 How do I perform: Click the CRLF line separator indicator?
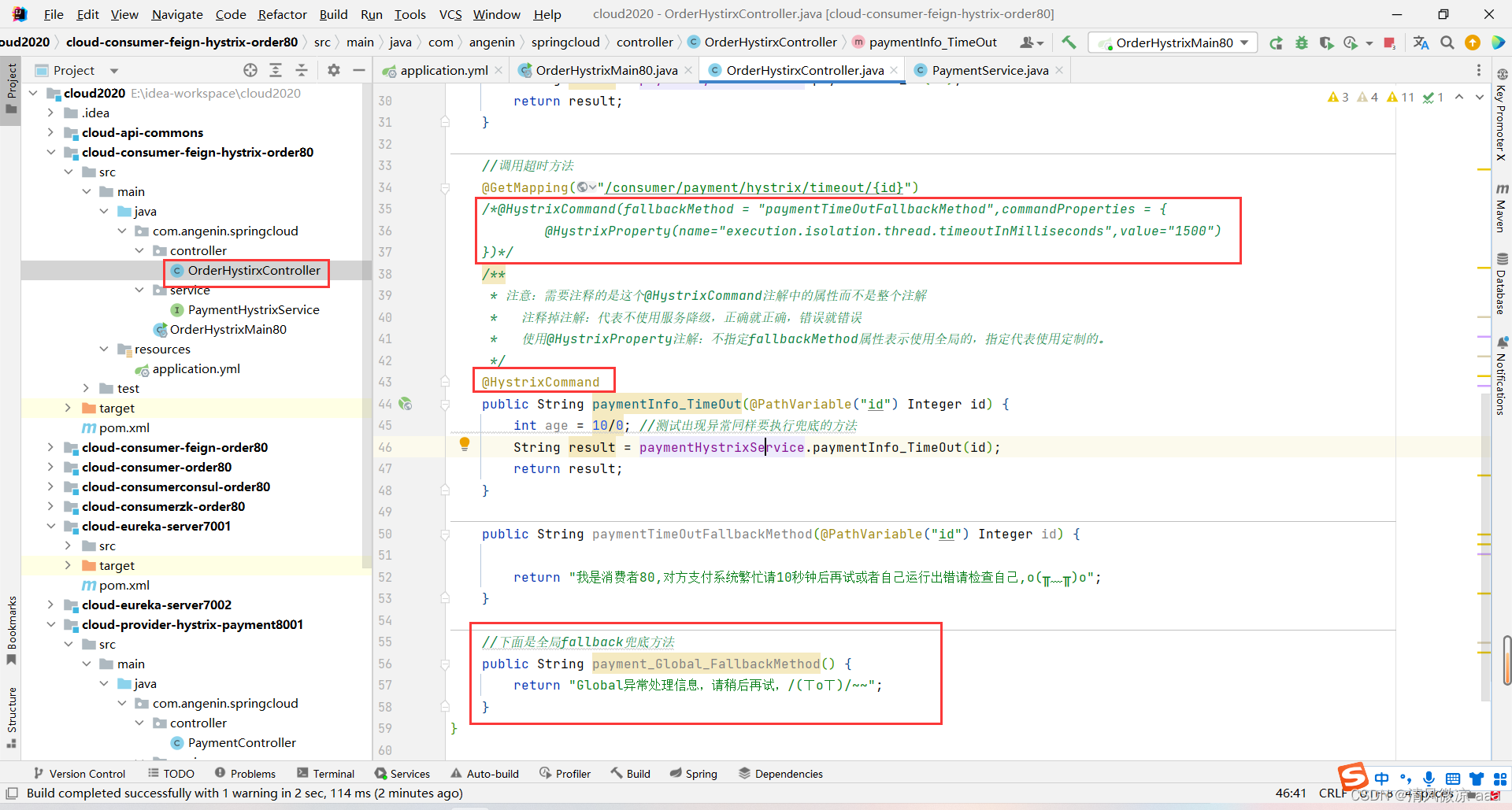coord(1332,793)
